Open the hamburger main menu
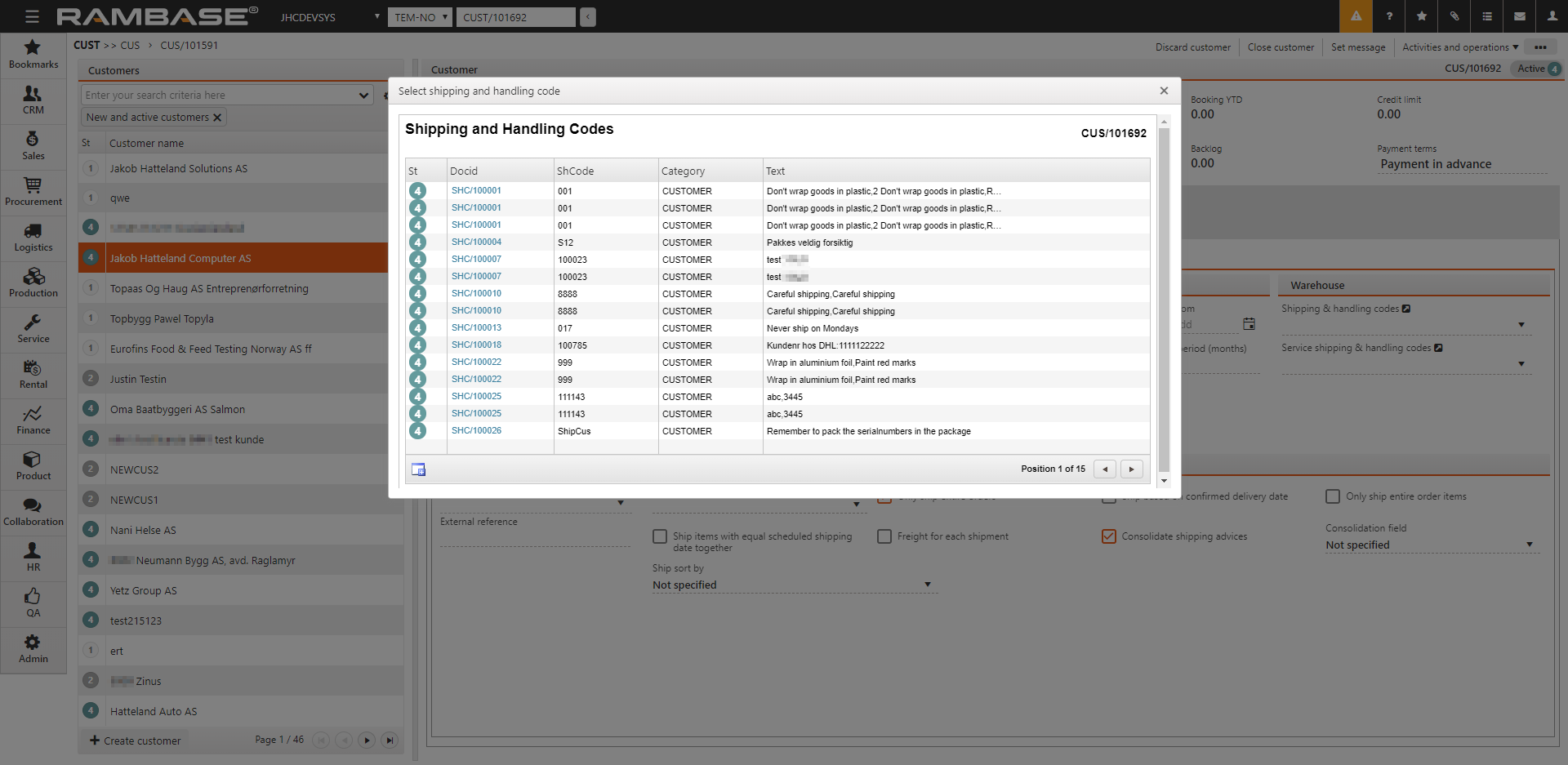1568x765 pixels. coord(32,16)
